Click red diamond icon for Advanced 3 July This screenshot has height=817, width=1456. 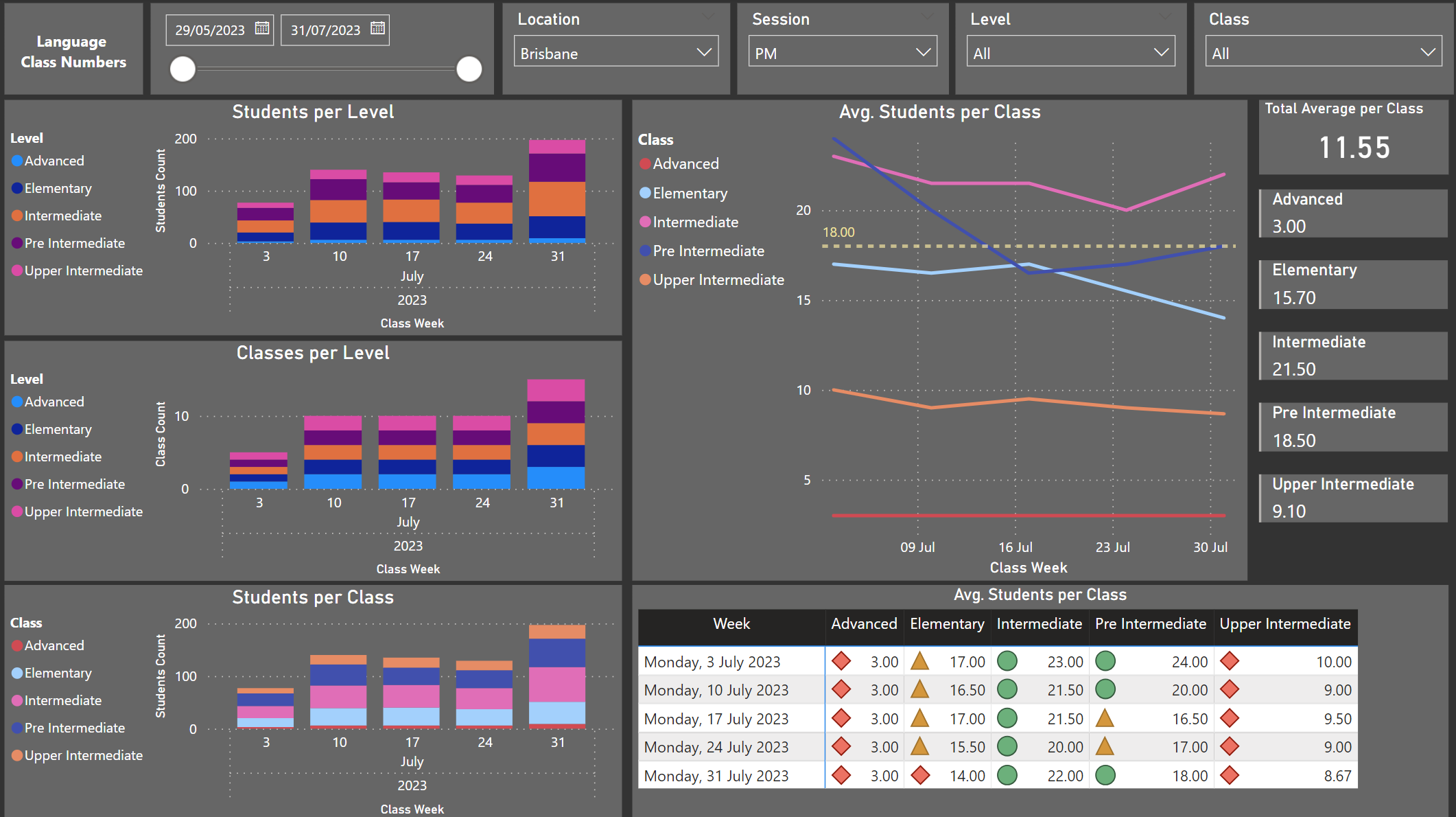[841, 661]
